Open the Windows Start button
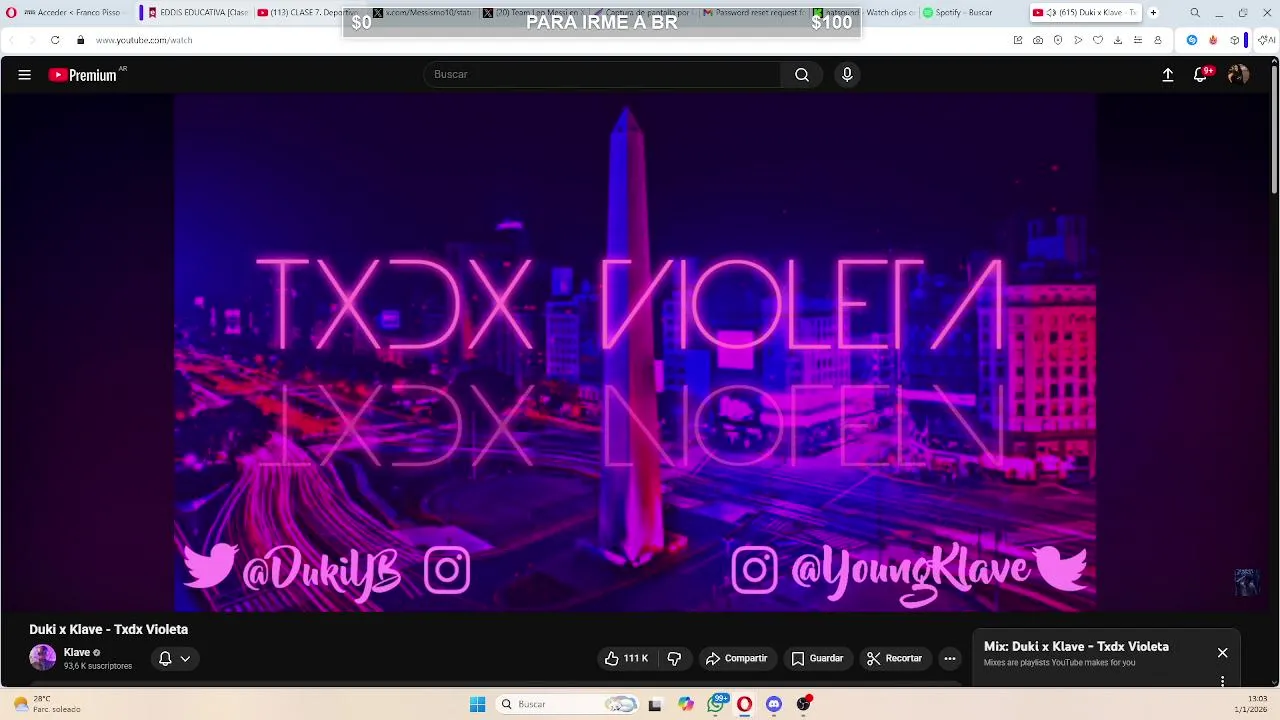Image resolution: width=1280 pixels, height=720 pixels. [477, 704]
